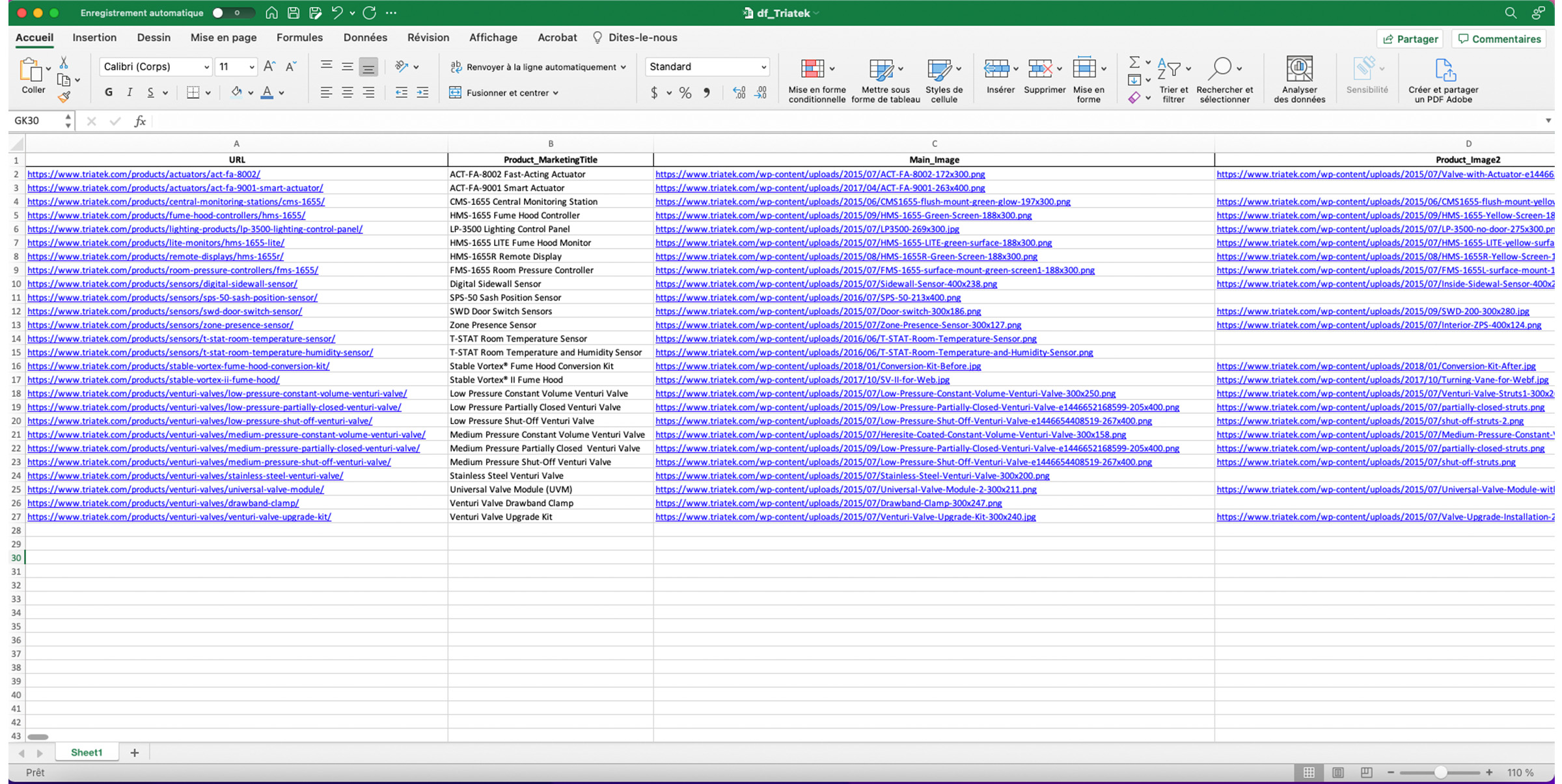Click the Borders icon
The width and height of the screenshot is (1562, 784).
[x=193, y=92]
